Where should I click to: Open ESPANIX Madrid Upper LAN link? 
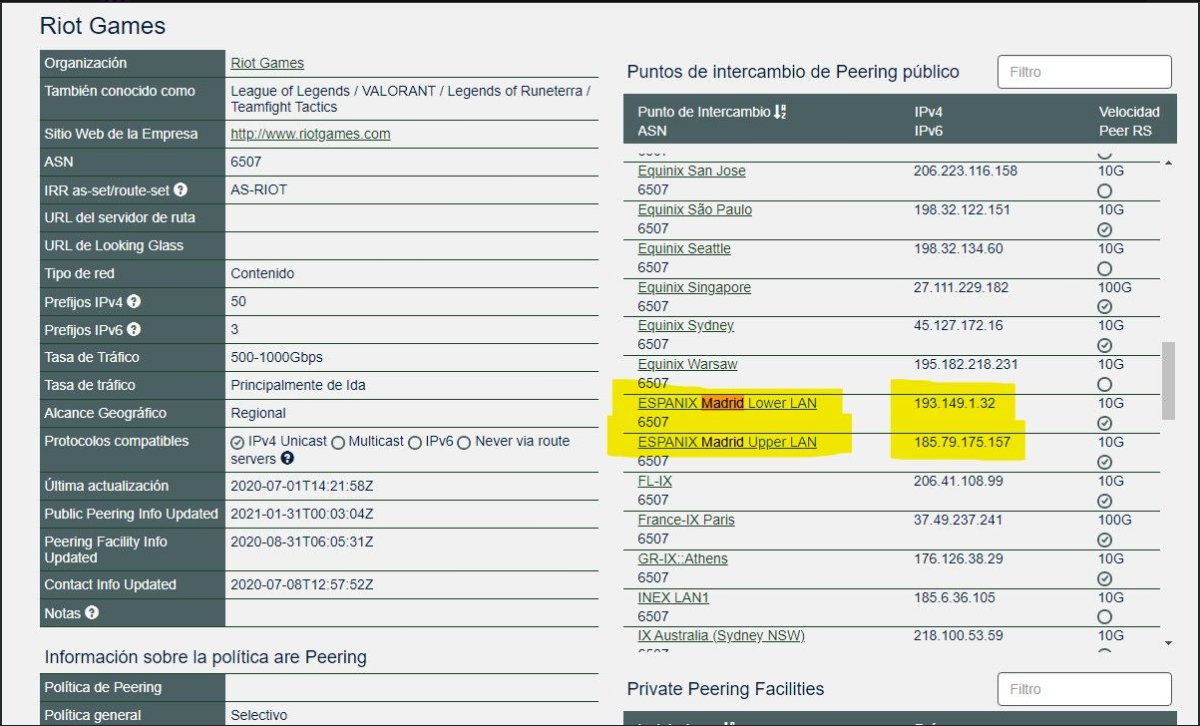[x=727, y=443]
